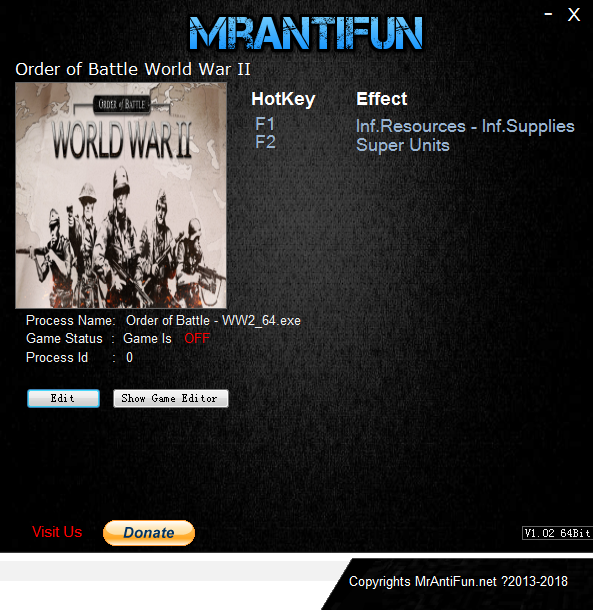
Task: Open the Show Game Editor button
Action: coord(170,398)
